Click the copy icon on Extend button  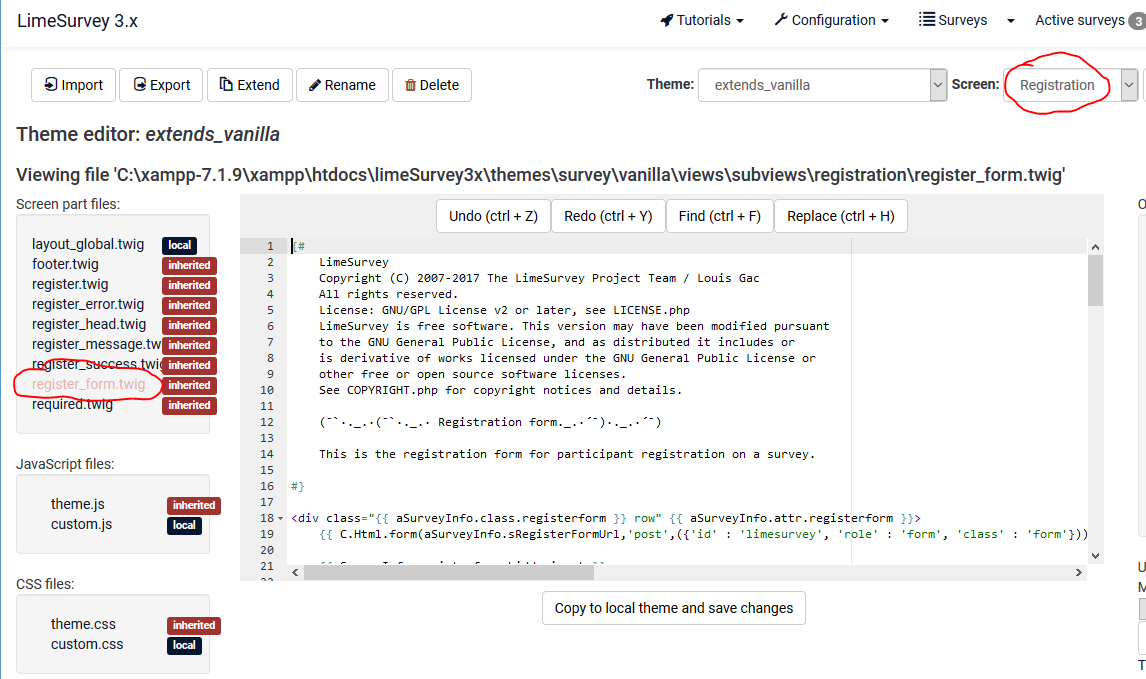(x=227, y=84)
